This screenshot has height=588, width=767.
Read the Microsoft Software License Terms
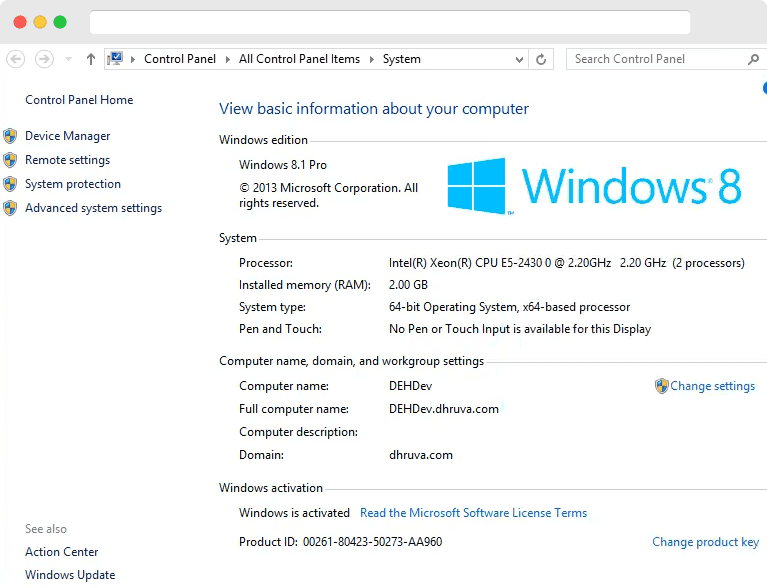tap(474, 513)
